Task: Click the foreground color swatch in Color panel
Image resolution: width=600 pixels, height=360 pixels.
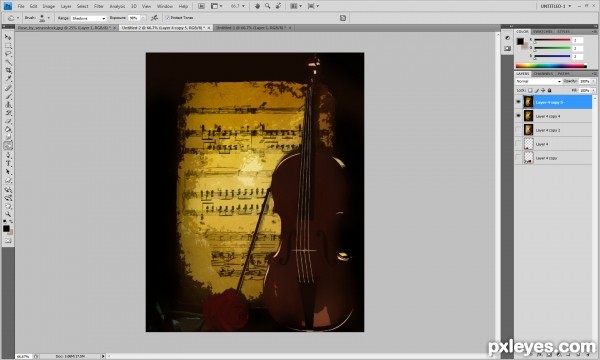Action: click(520, 41)
